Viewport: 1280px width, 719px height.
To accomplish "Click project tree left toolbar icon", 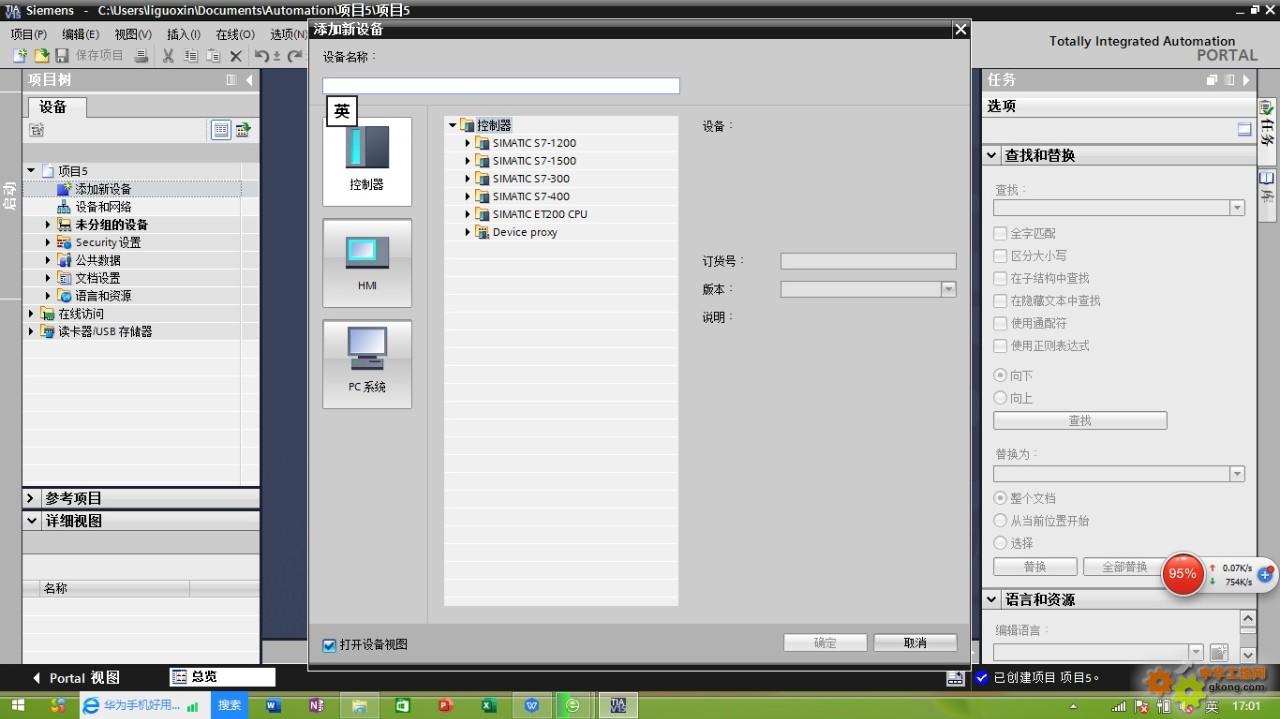I will (x=36, y=130).
